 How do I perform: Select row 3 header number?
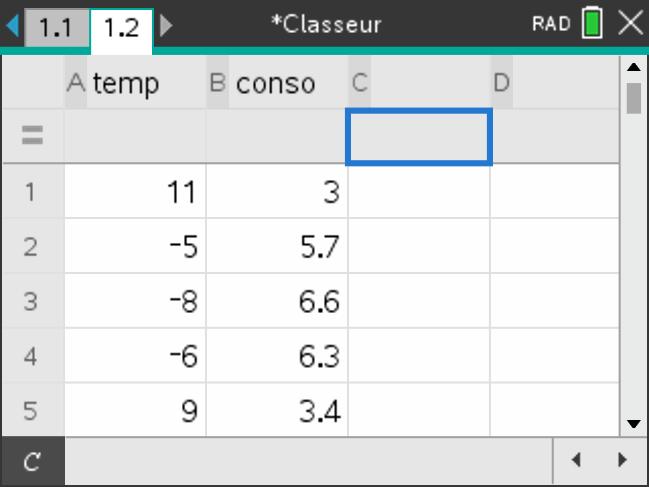[32, 301]
